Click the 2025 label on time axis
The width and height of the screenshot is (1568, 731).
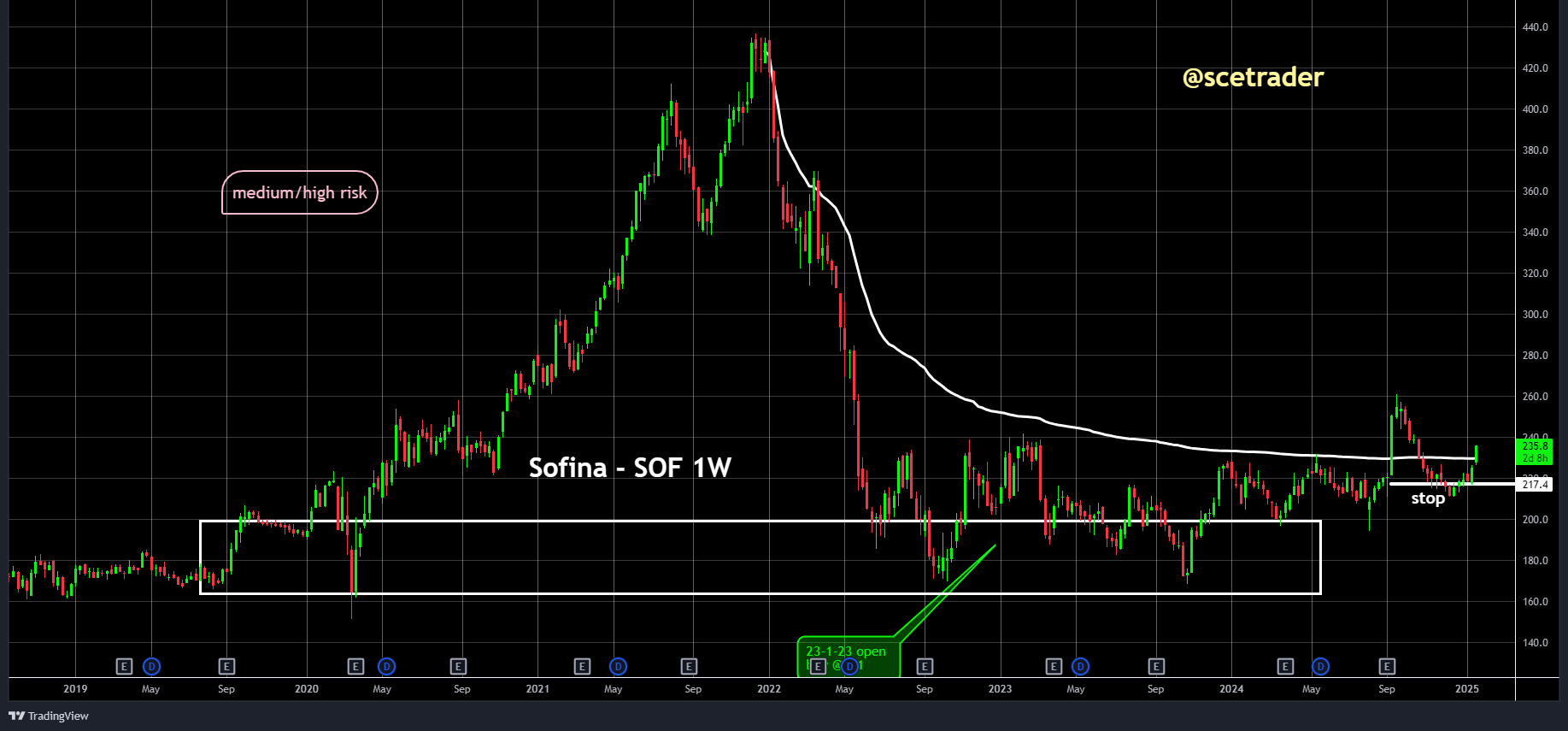1467,689
